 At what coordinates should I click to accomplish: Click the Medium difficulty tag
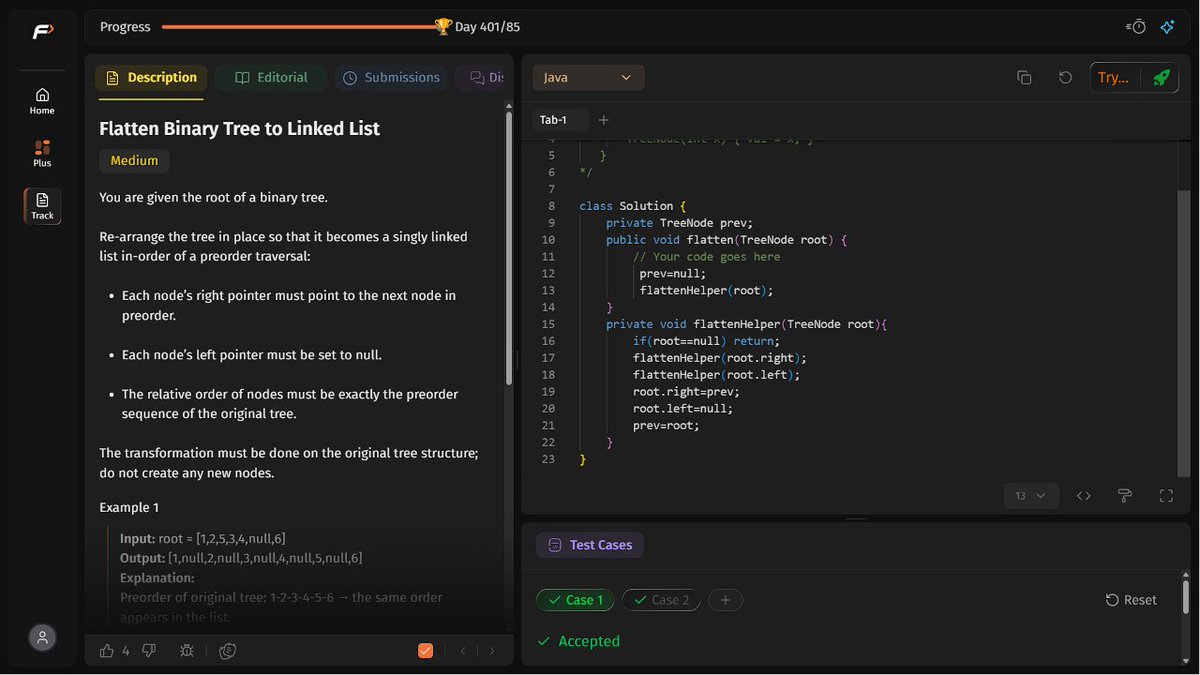pyautogui.click(x=134, y=160)
